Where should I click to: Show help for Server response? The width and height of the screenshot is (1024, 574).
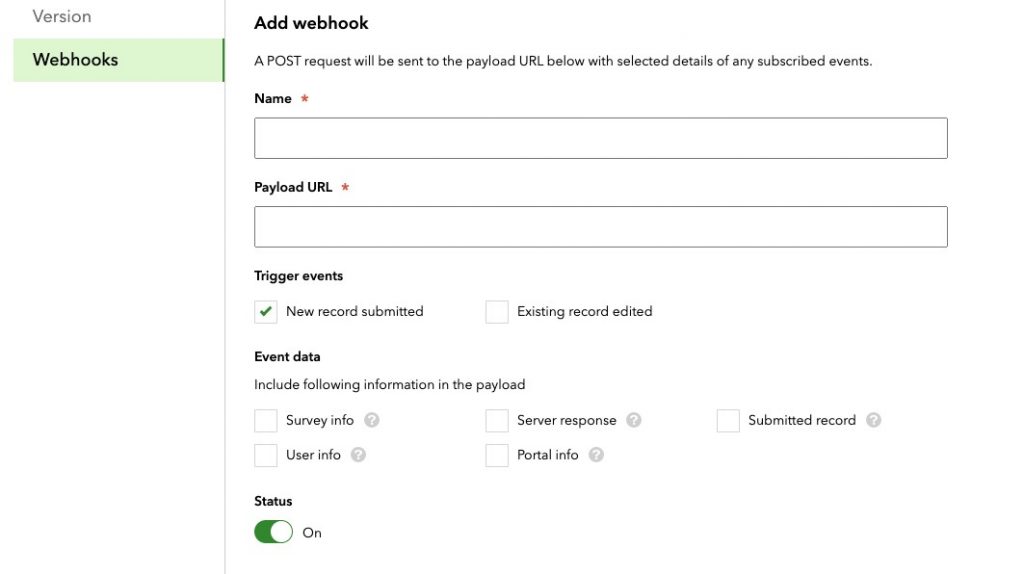(633, 420)
